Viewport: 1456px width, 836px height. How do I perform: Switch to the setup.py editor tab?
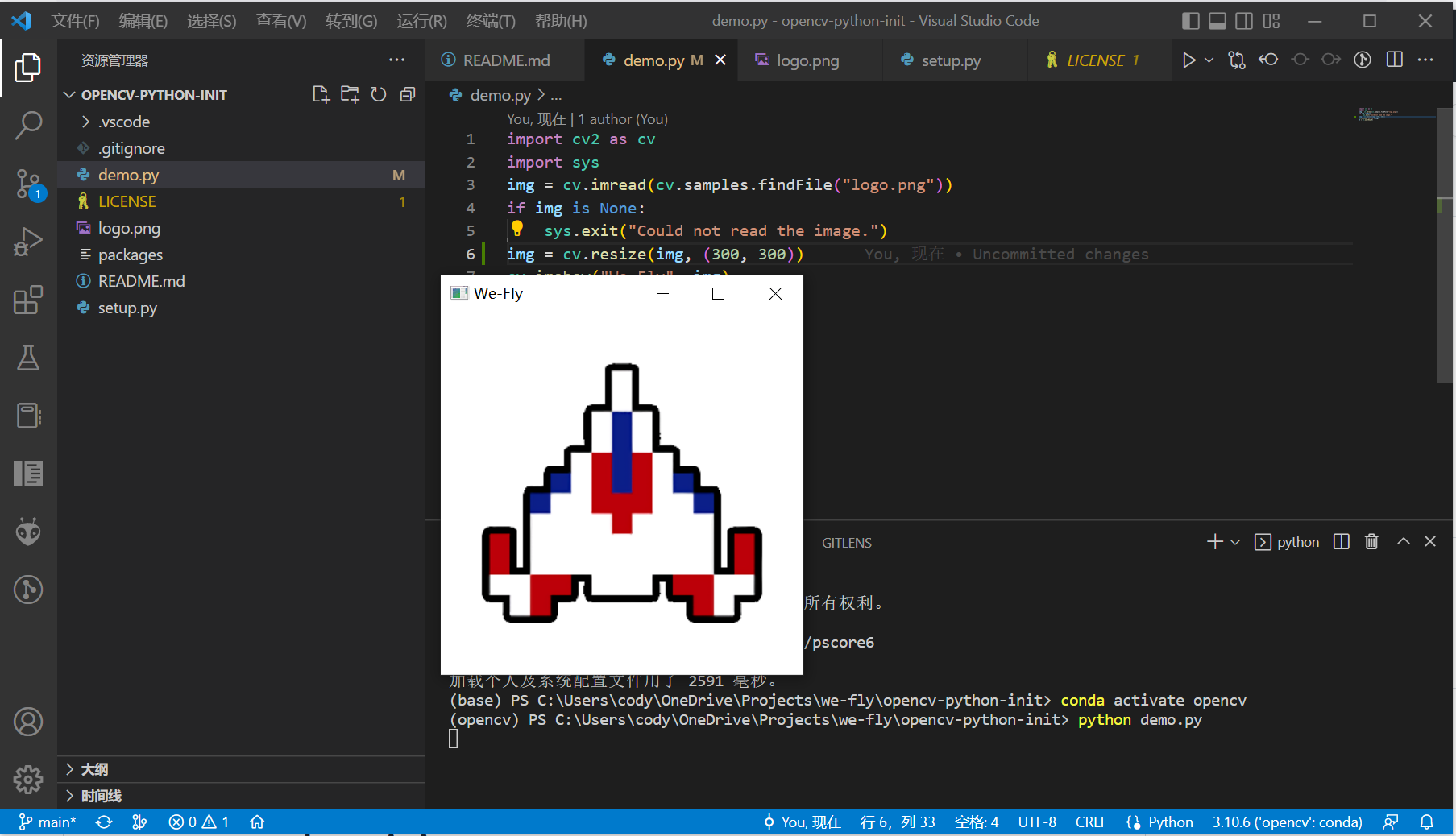(950, 60)
